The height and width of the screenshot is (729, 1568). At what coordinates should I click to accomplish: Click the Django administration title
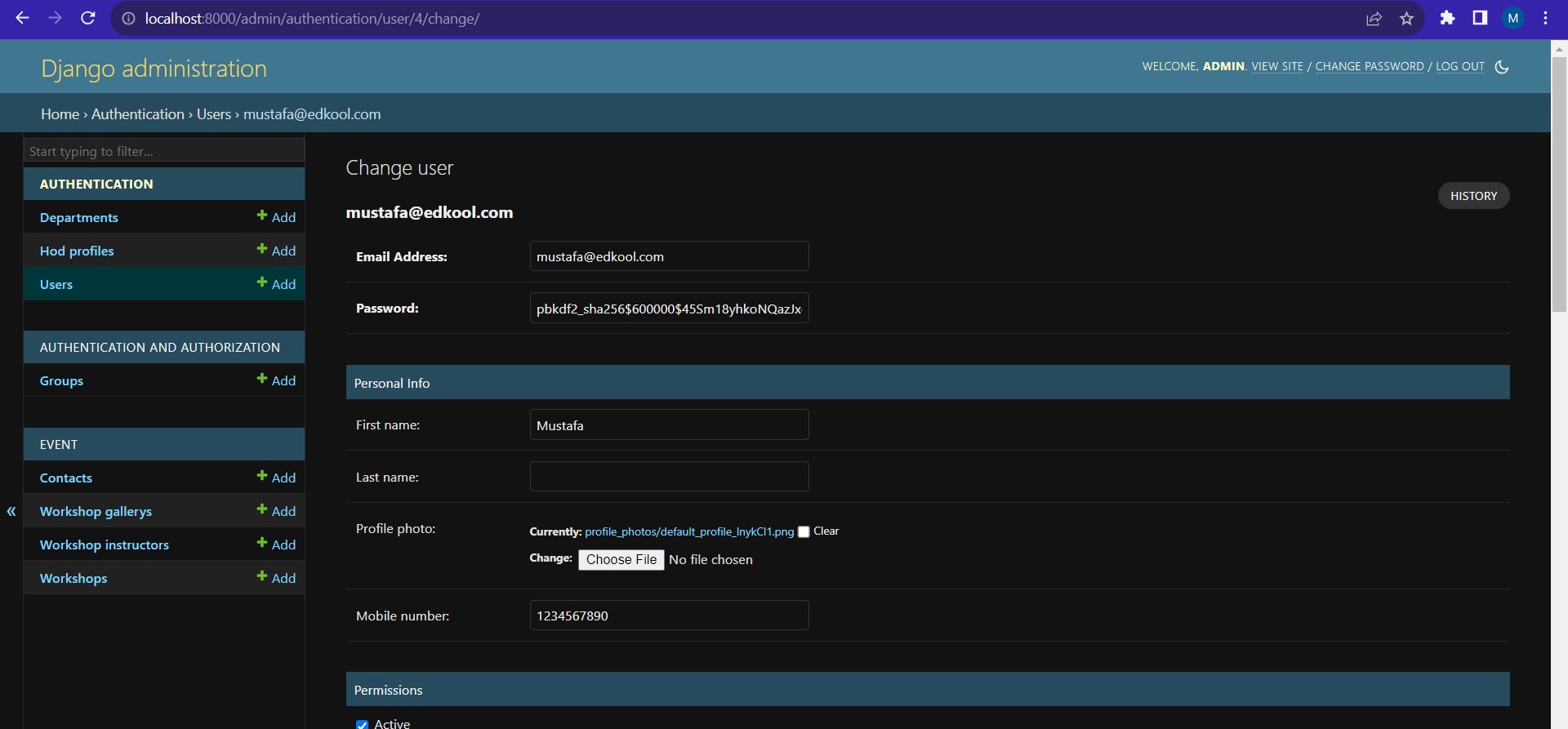[x=154, y=69]
